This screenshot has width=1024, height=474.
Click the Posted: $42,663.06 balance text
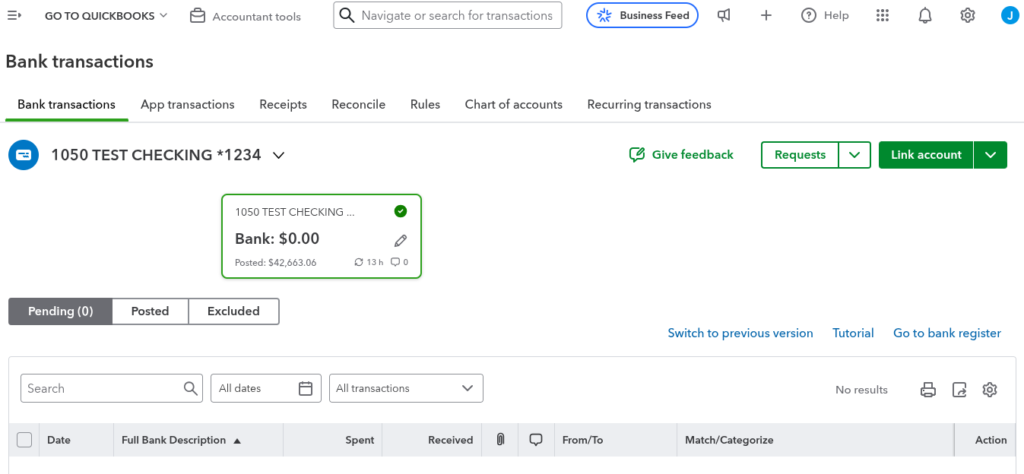pos(276,262)
